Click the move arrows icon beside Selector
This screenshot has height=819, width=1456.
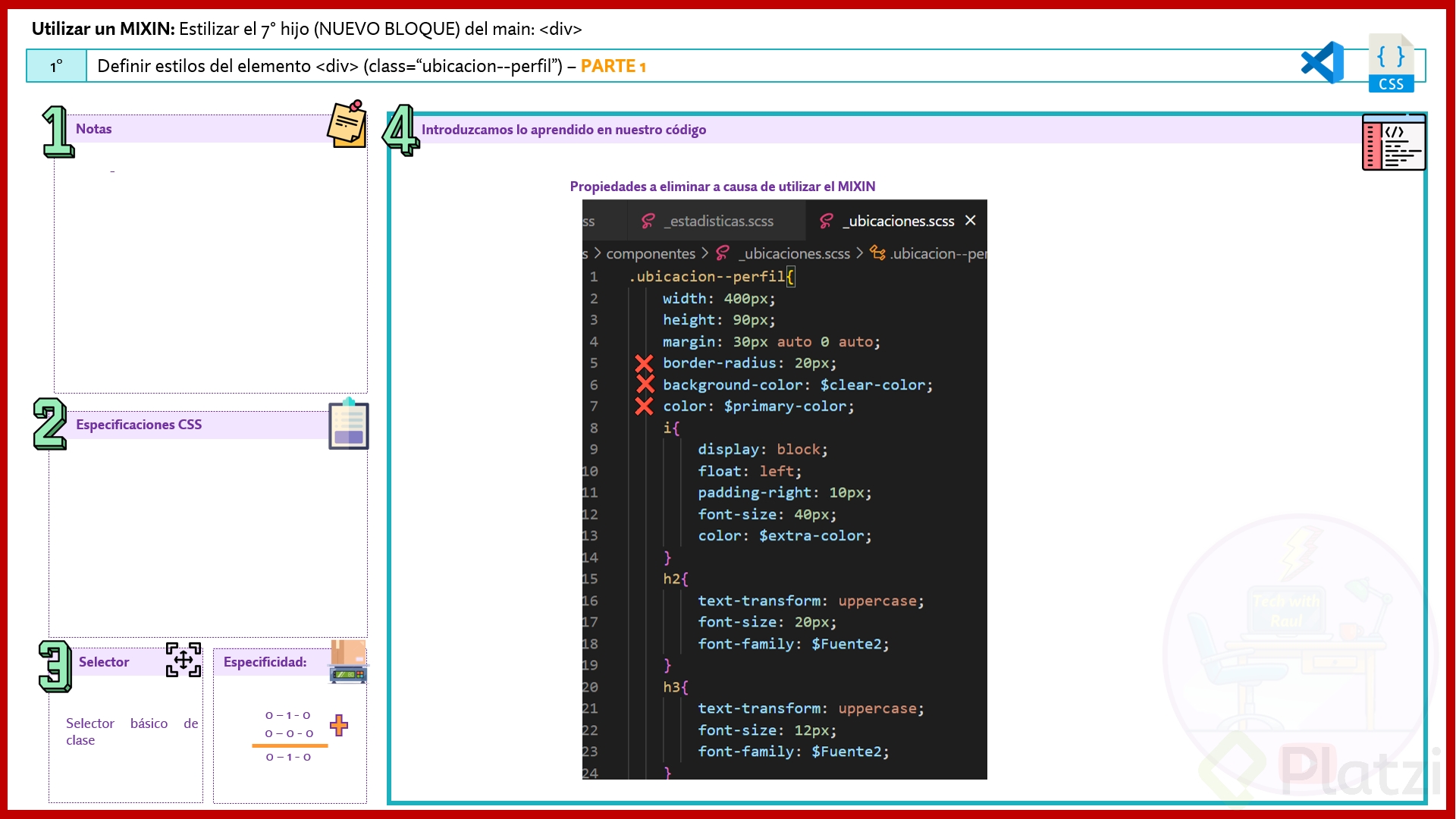pos(182,661)
